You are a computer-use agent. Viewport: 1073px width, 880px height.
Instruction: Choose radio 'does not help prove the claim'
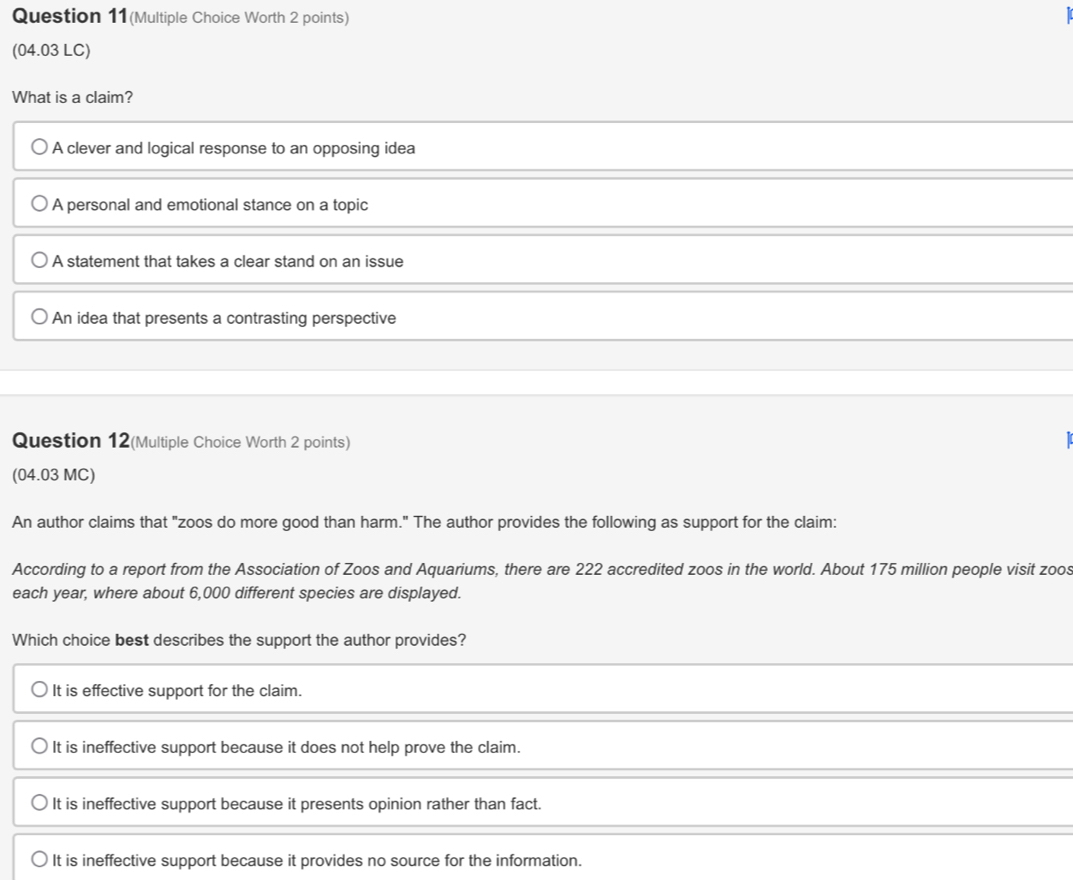pos(40,746)
